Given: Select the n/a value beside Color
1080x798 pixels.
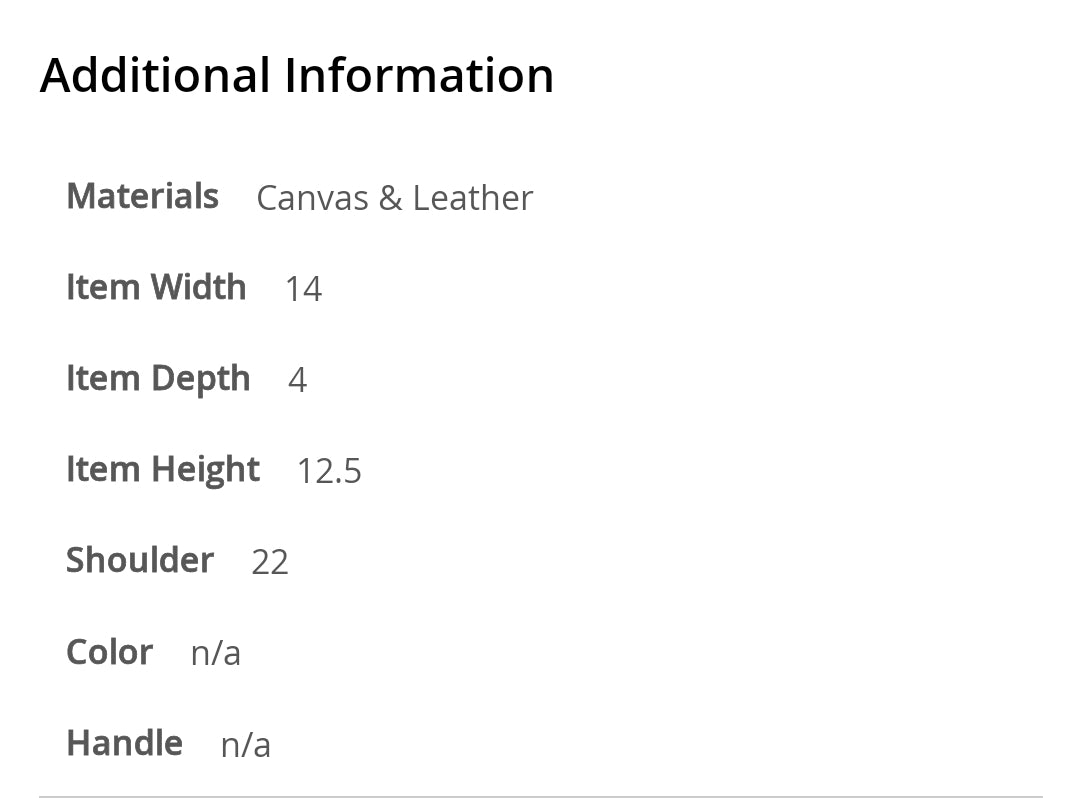Looking at the screenshot, I should click(x=216, y=653).
